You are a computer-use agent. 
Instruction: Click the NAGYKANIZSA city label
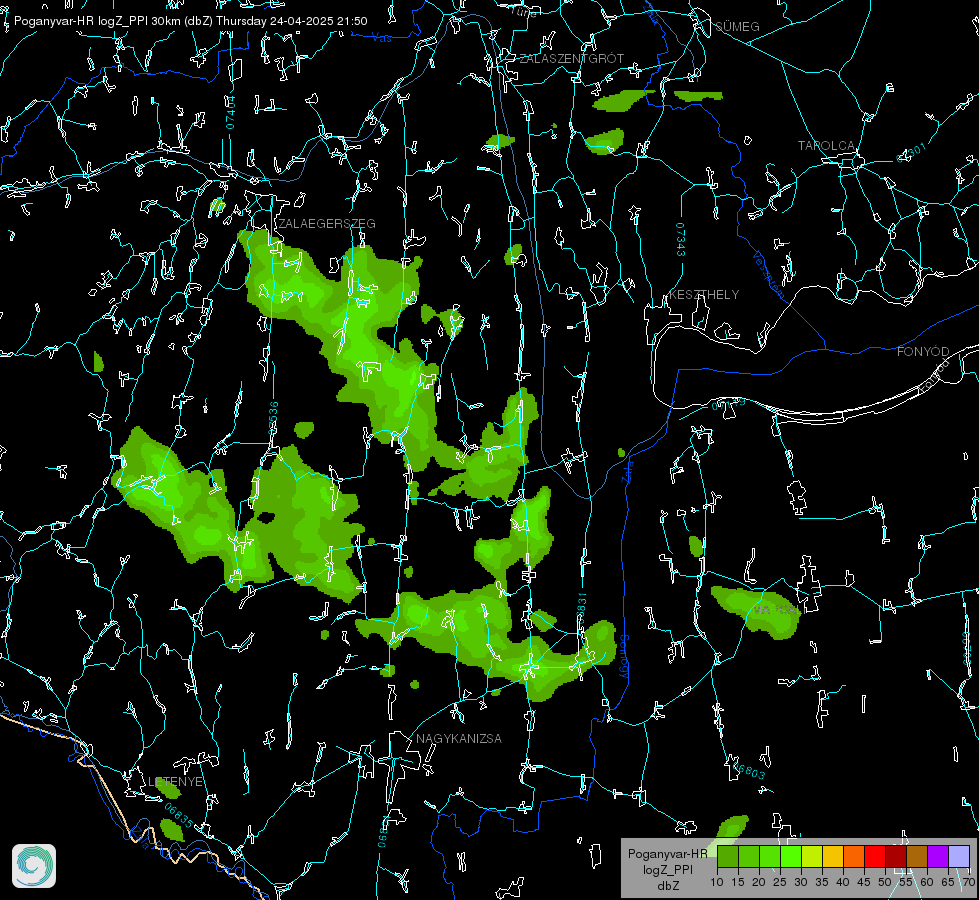[459, 739]
